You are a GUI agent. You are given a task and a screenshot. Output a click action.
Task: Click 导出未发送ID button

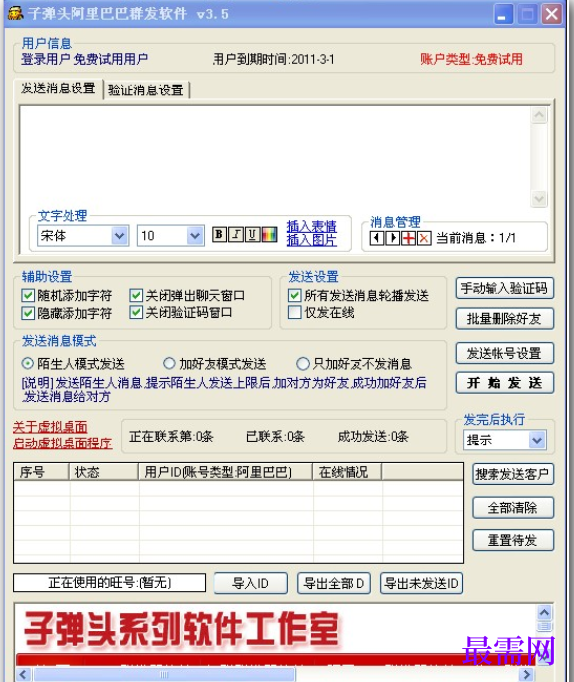tap(421, 583)
